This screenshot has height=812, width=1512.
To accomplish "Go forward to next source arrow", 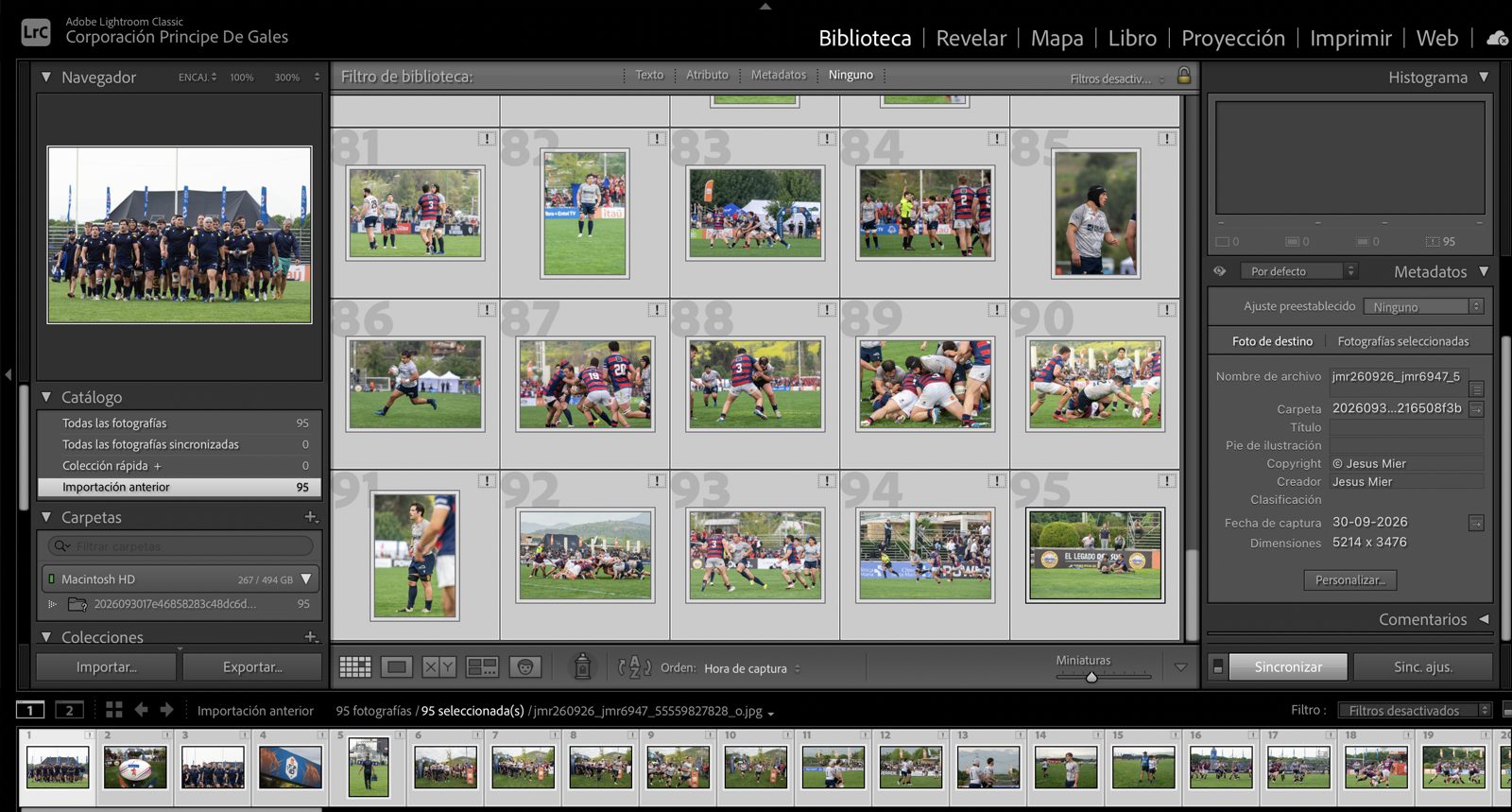I will (x=166, y=710).
